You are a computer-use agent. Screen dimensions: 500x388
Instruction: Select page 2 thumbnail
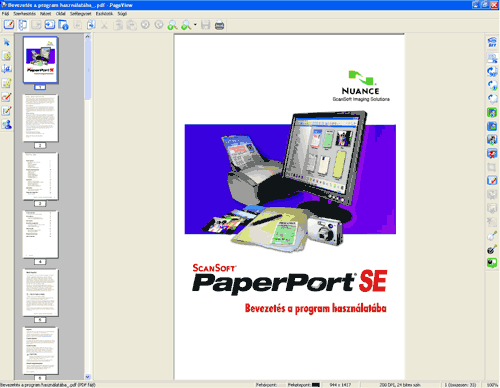tap(40, 118)
